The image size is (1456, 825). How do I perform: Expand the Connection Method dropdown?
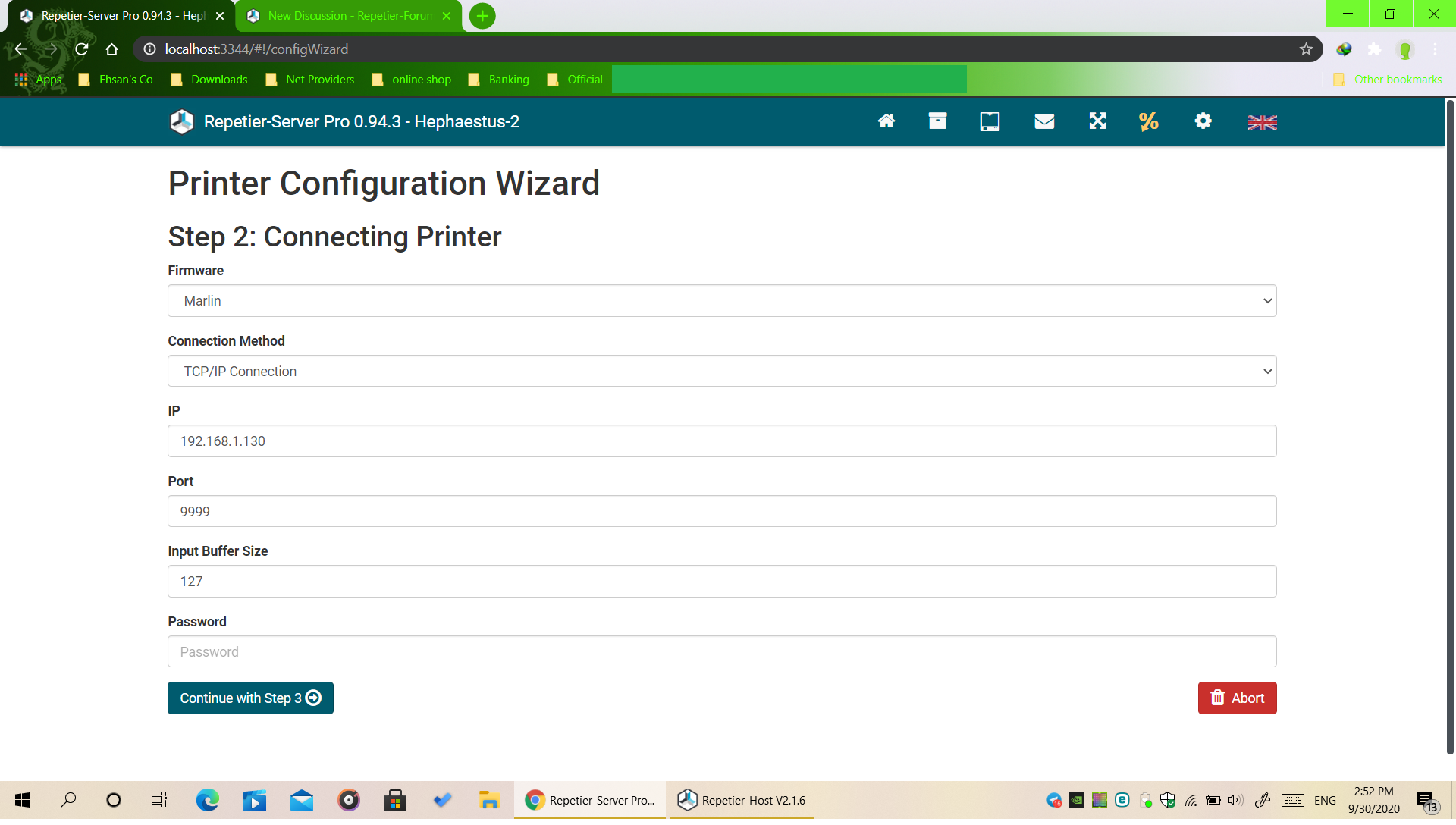pos(722,371)
